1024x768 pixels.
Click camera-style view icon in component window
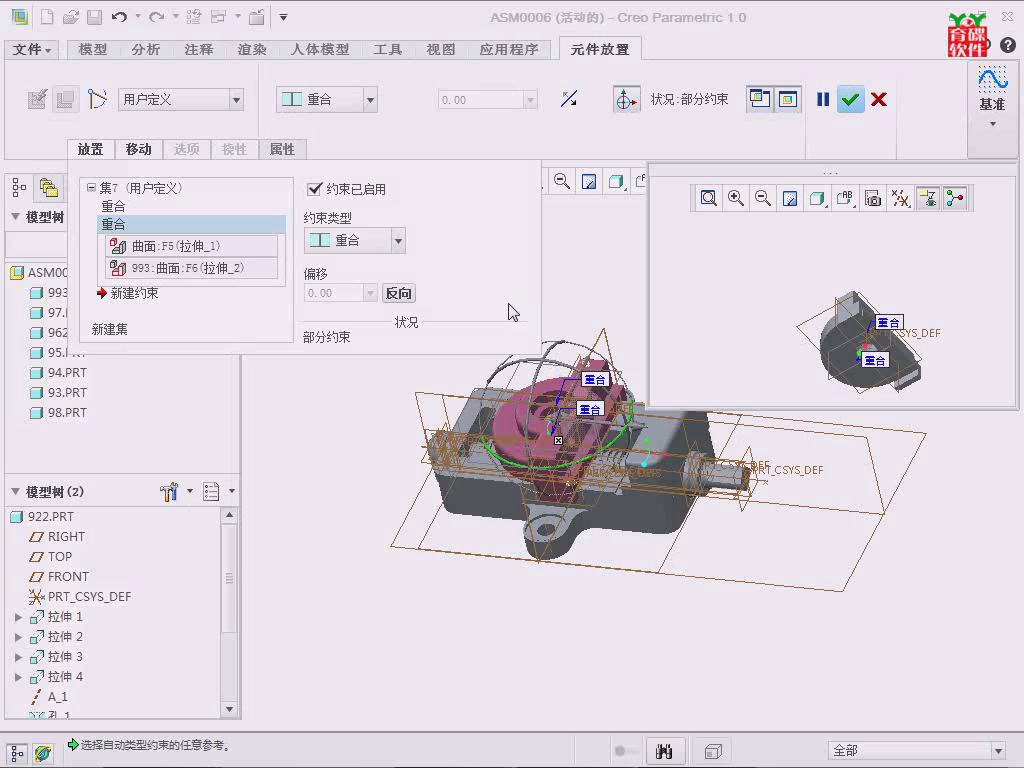click(872, 198)
